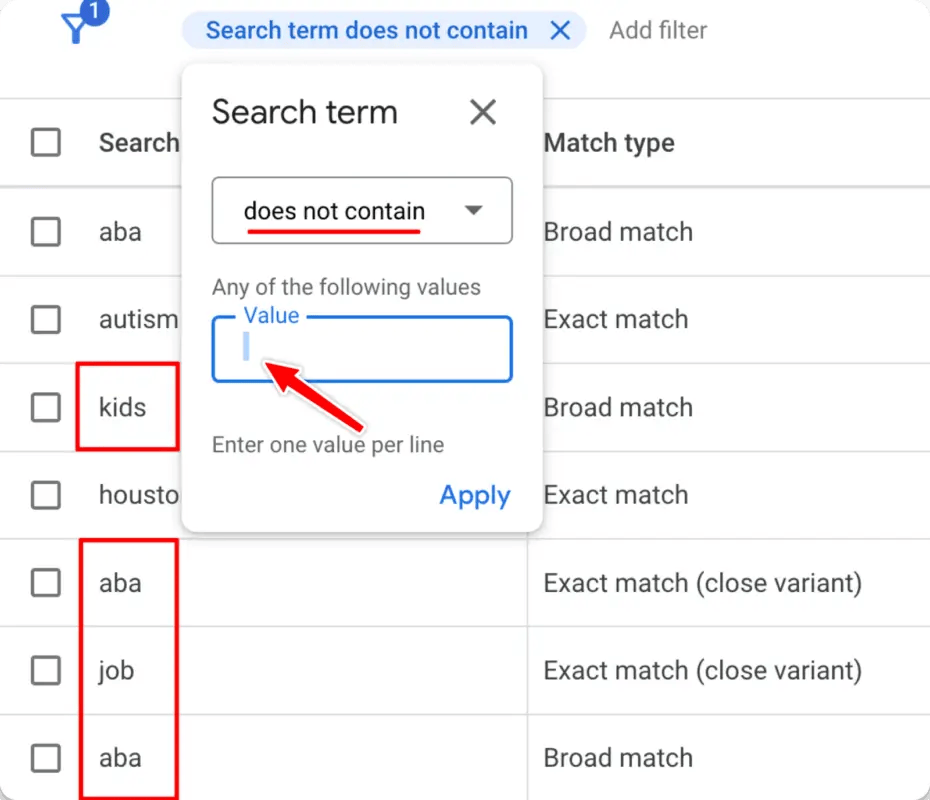
Task: Check the box next to 'job'
Action: pos(46,671)
